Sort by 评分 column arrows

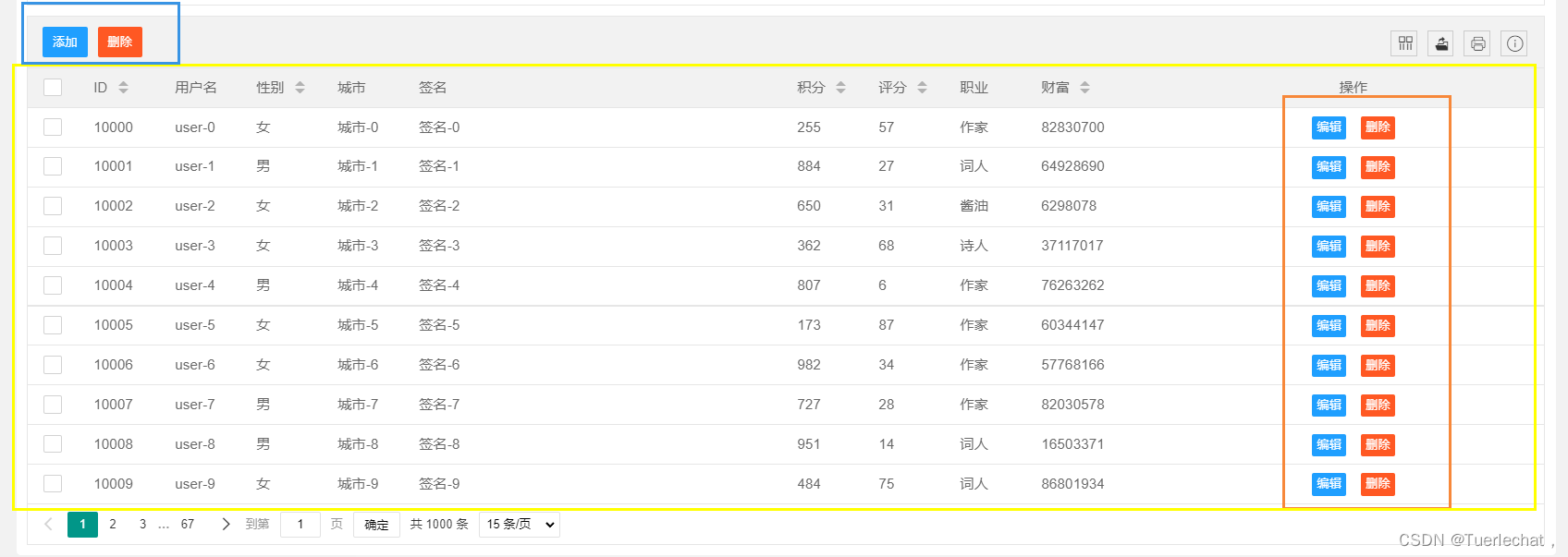point(922,88)
